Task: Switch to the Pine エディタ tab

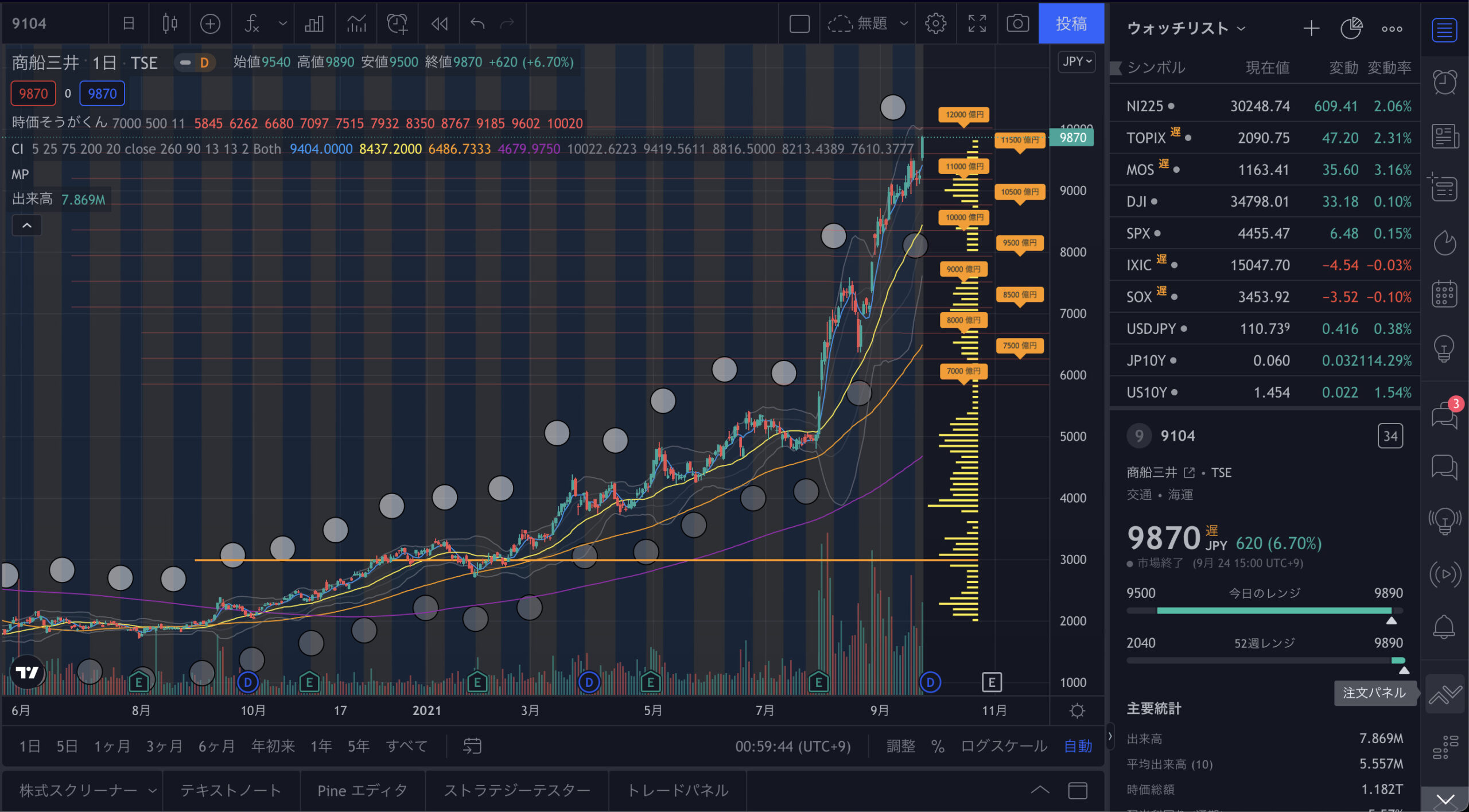Action: (362, 790)
